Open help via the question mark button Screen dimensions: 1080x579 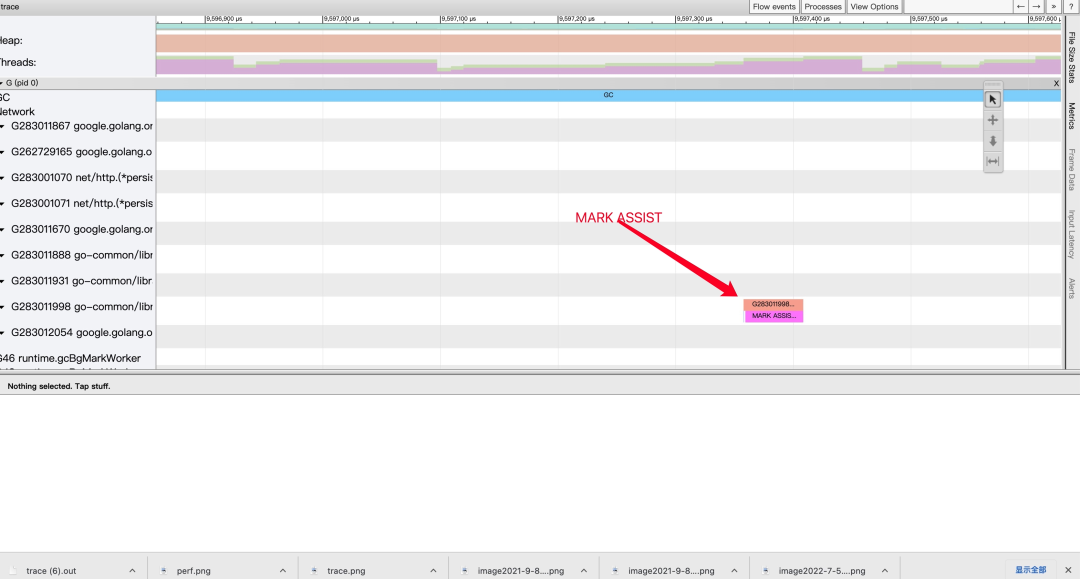tap(1071, 6)
